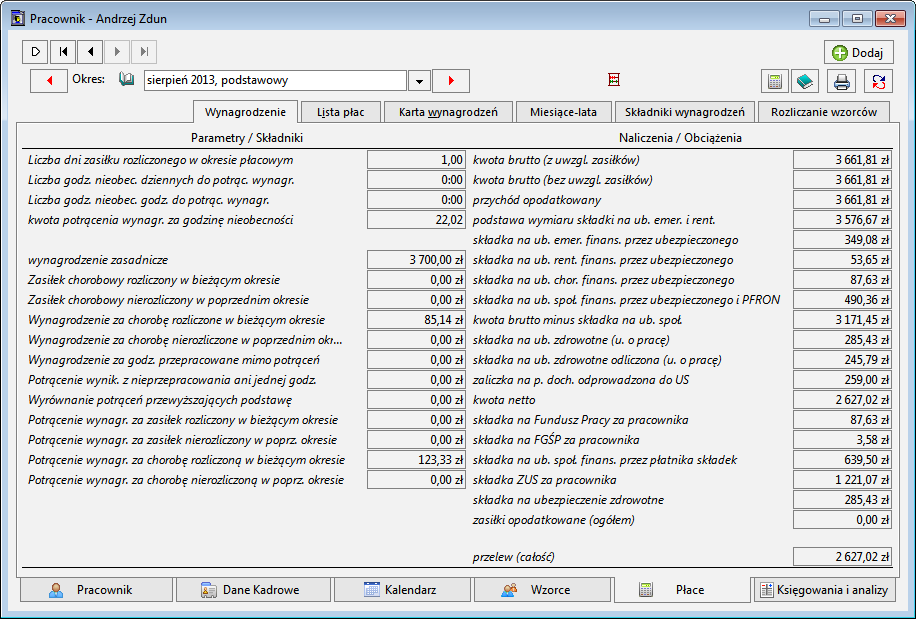Click the Parametry / Składniki column header
916x619 pixels.
tap(247, 138)
